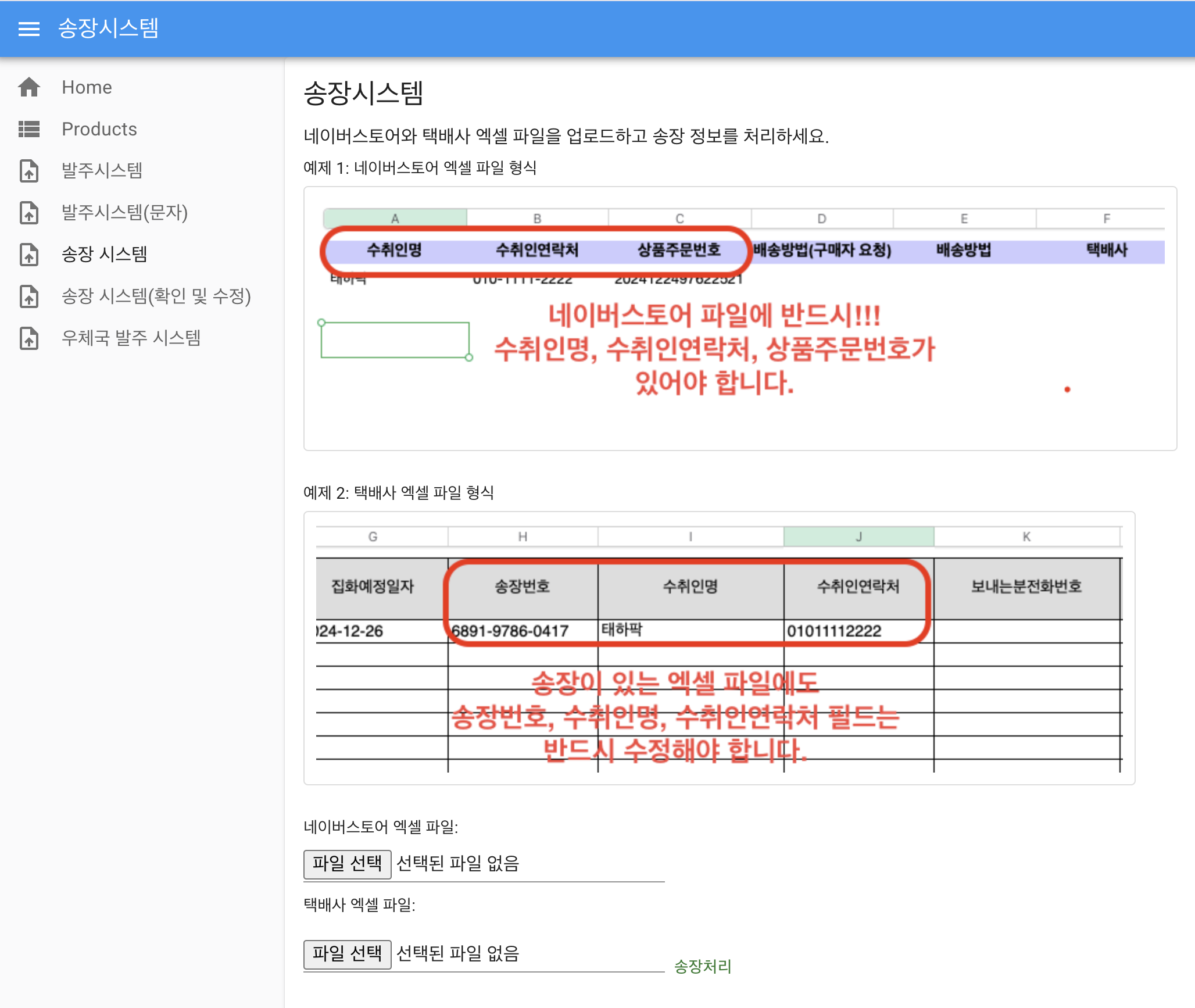Choose file for 택배사 엑셀 파일
Screen dimensions: 1195x1008
click(347, 954)
